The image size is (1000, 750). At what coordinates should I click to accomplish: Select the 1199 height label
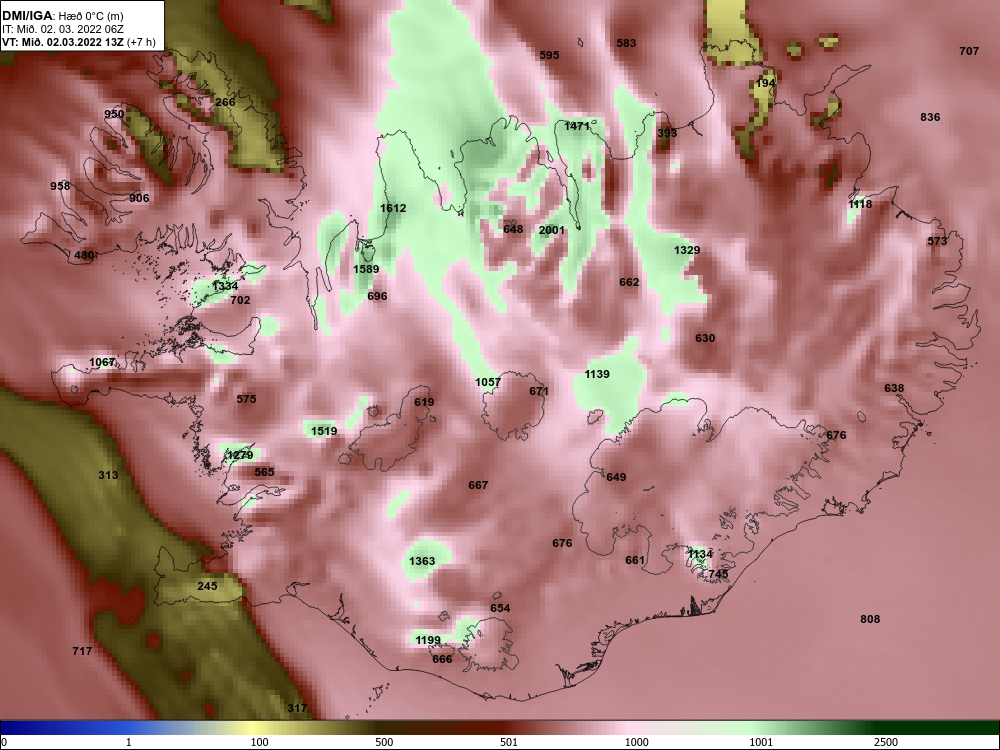428,640
